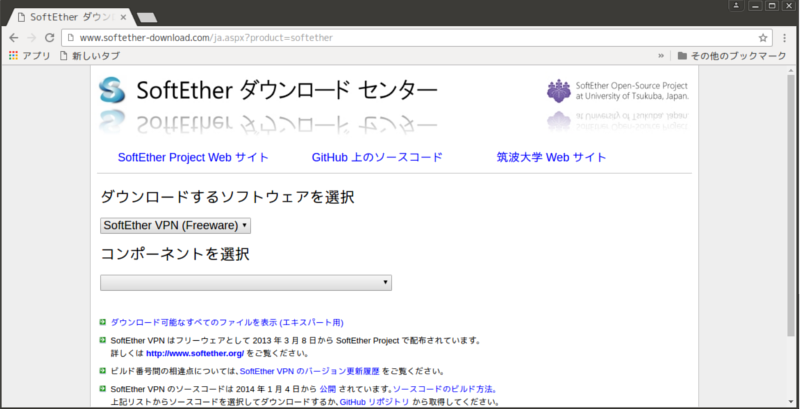Viewport: 800px width, 410px height.
Task: Open ダウンロード可能なすべてのファイルを表示 link
Action: point(227,322)
